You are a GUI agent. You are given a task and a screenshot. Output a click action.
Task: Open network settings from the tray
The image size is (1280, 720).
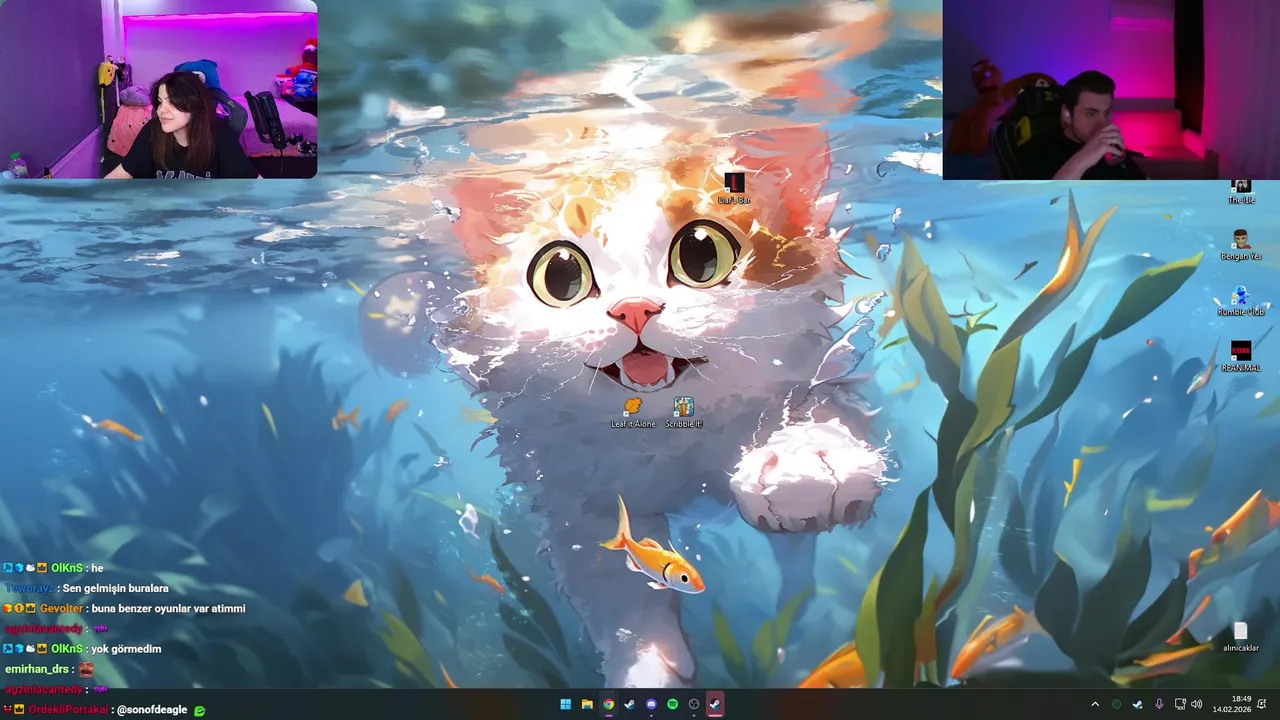point(1180,704)
